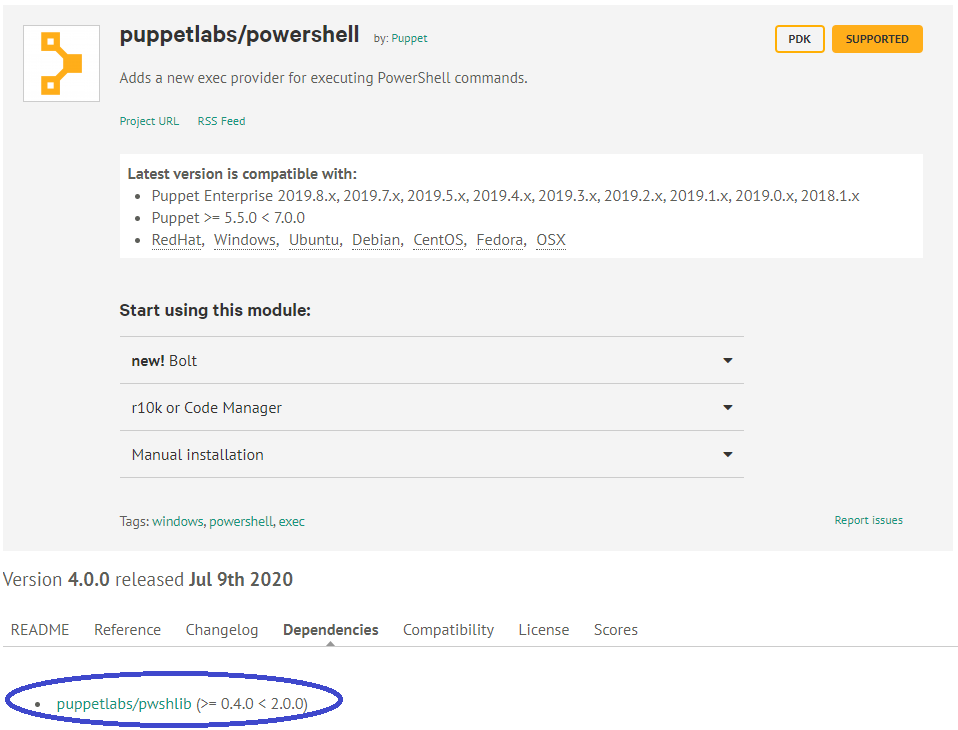Viewport: 958px width, 730px height.
Task: Open the RSS Feed link
Action: point(221,121)
